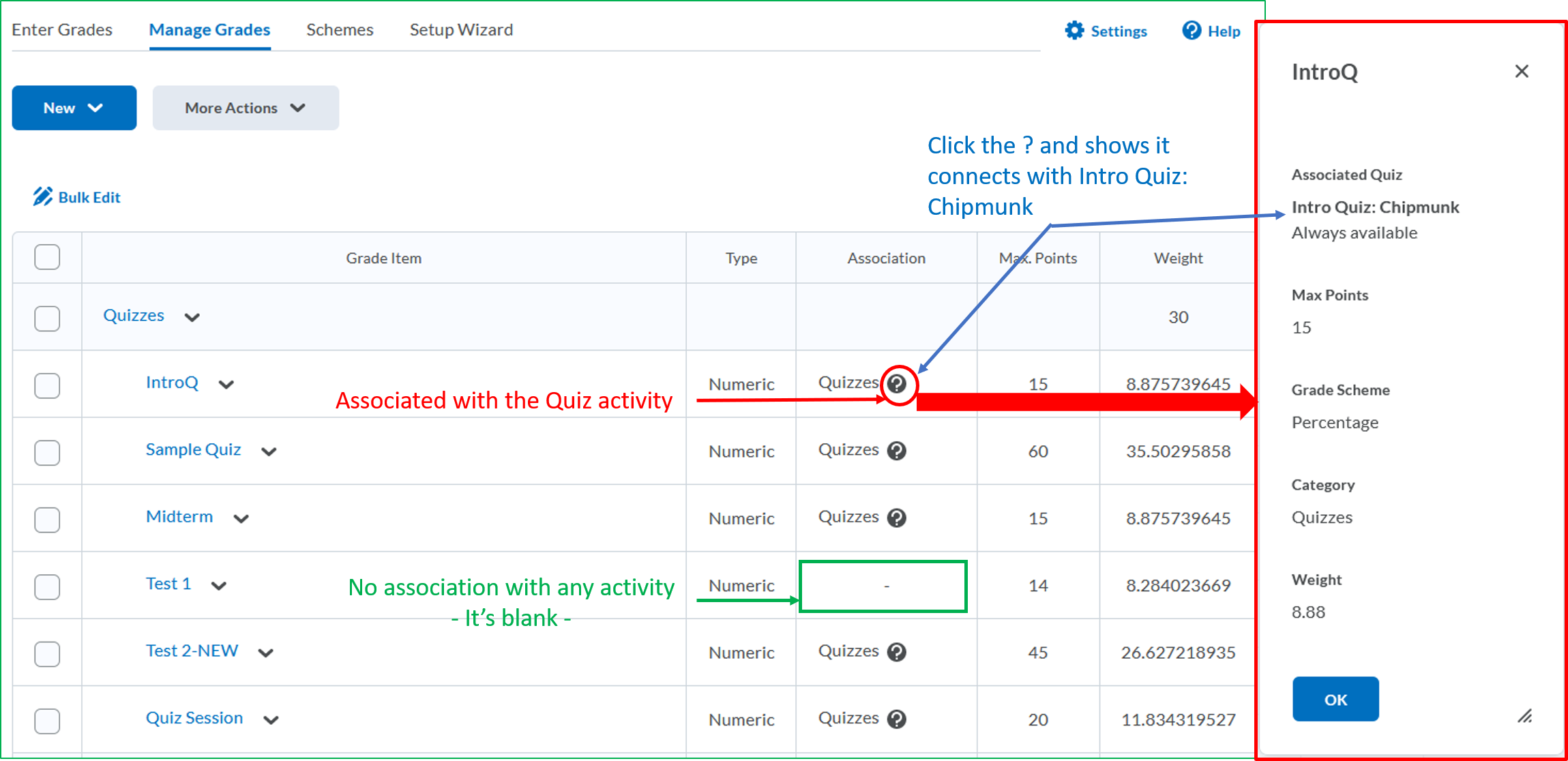Switch to the Enter Grades tab

tap(62, 29)
